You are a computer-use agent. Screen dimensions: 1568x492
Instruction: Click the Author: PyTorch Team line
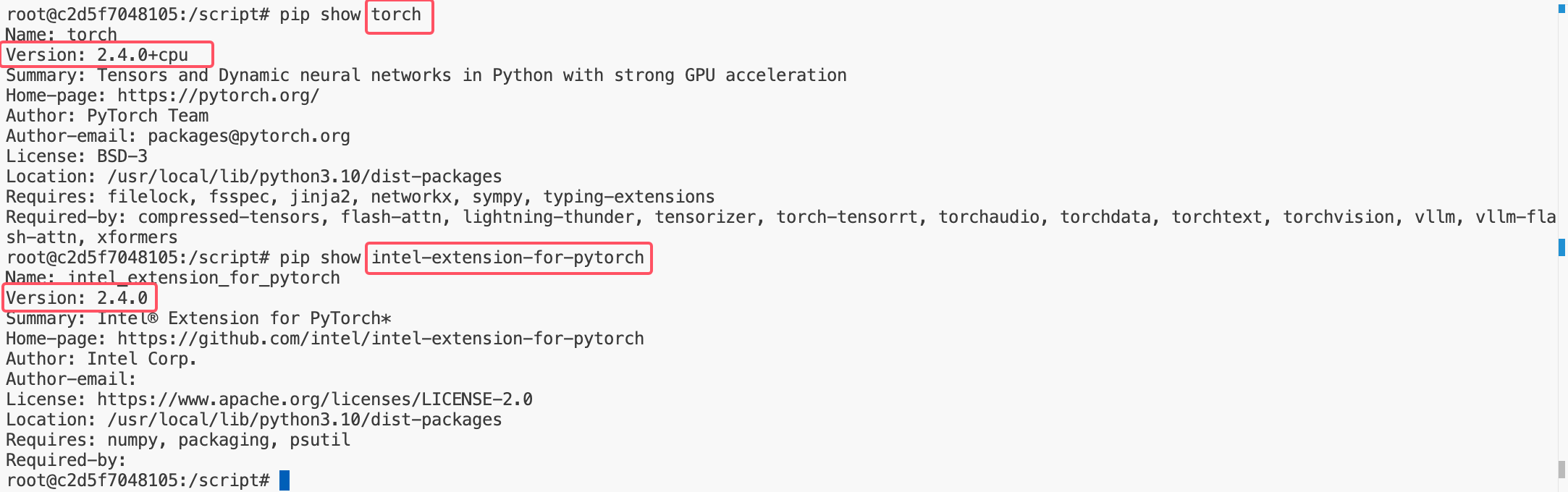107,116
